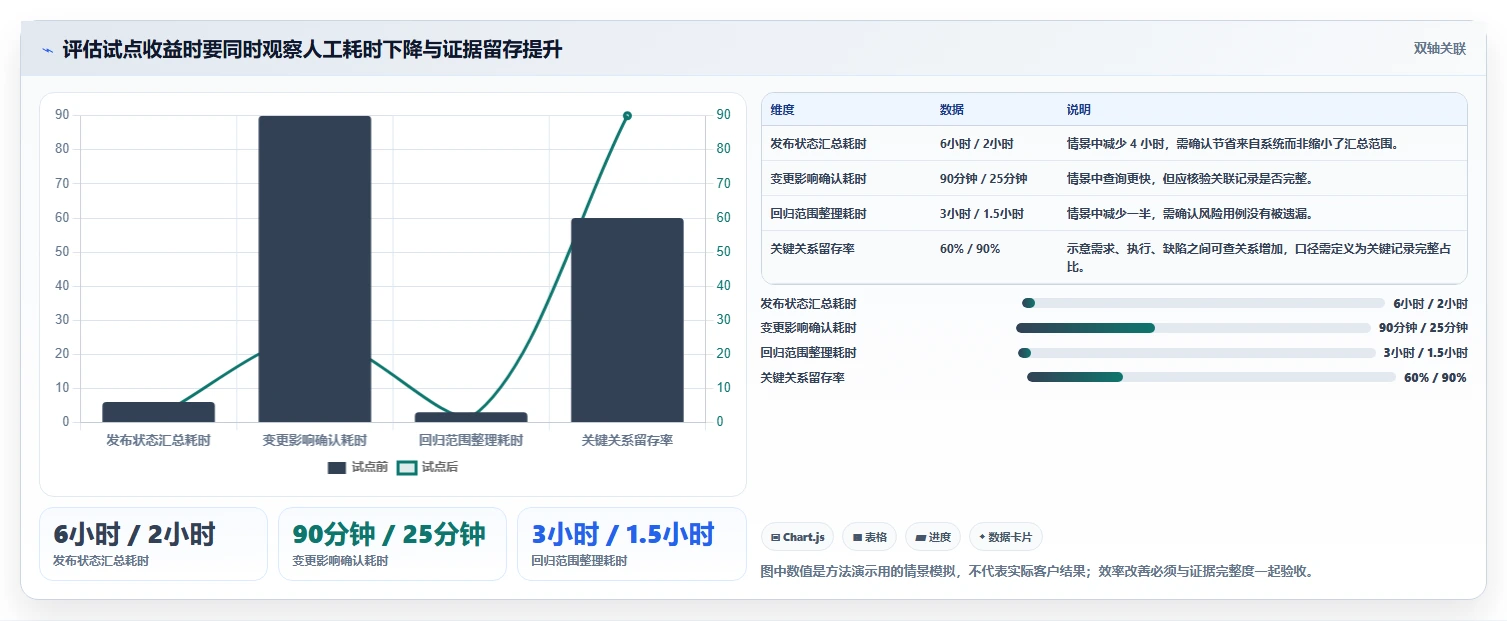Viewport: 1507px width, 621px height.
Task: Click the Chart.js chip
Action: [797, 537]
